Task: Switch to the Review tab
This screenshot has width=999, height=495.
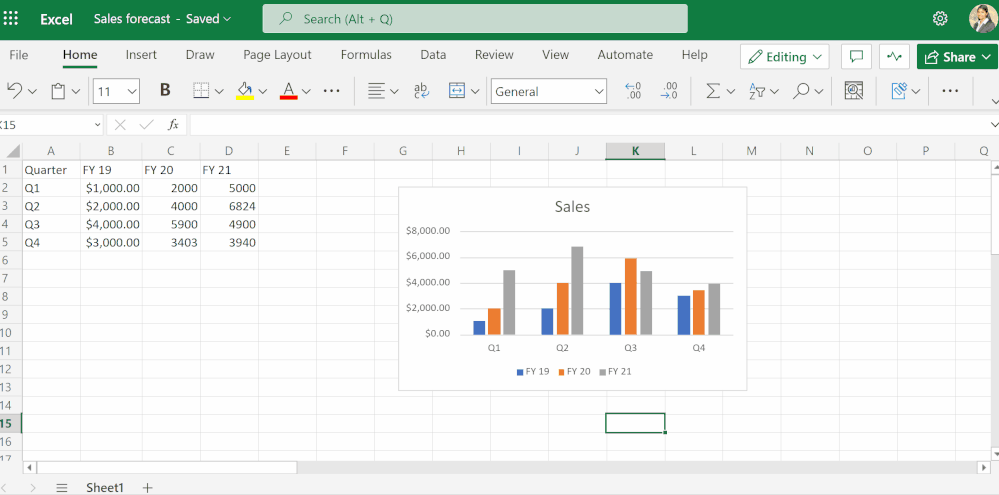Action: click(x=494, y=55)
